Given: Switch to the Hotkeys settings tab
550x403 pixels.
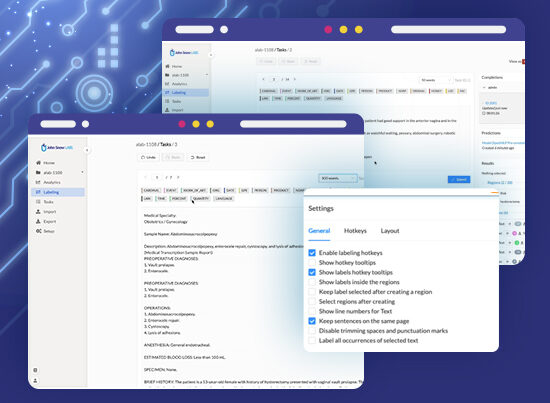Looking at the screenshot, I should pyautogui.click(x=355, y=231).
